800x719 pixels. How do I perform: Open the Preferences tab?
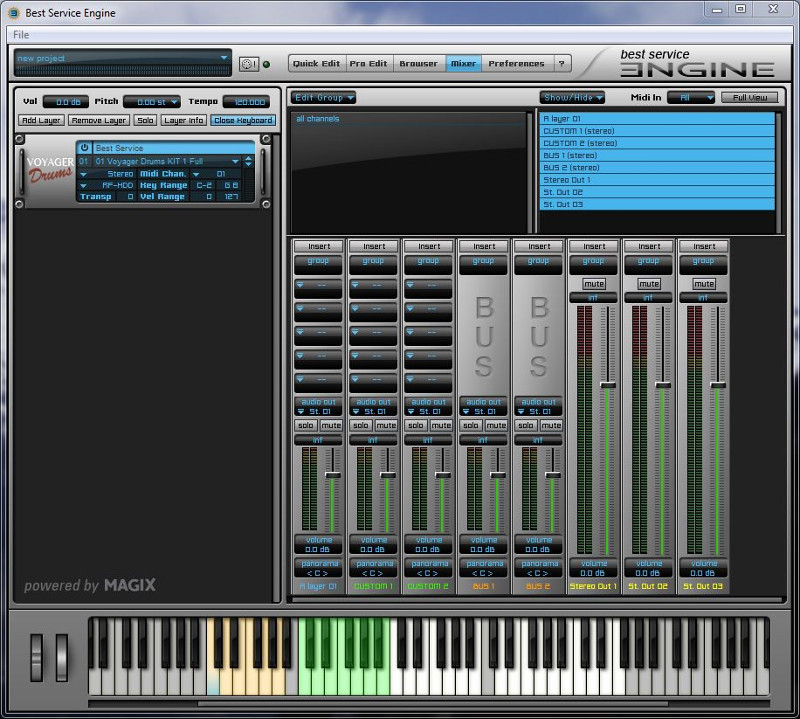[516, 63]
